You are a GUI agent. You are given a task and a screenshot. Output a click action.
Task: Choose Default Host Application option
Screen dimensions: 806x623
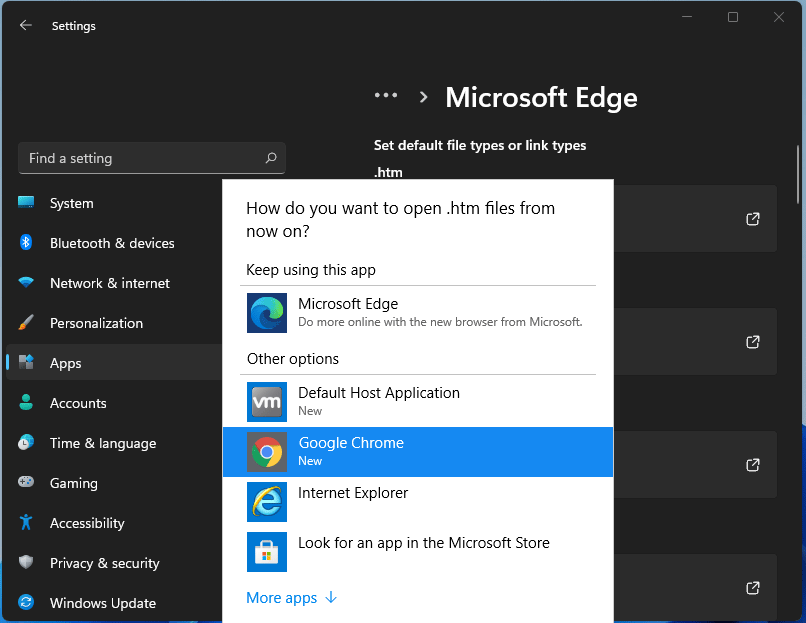pos(418,402)
